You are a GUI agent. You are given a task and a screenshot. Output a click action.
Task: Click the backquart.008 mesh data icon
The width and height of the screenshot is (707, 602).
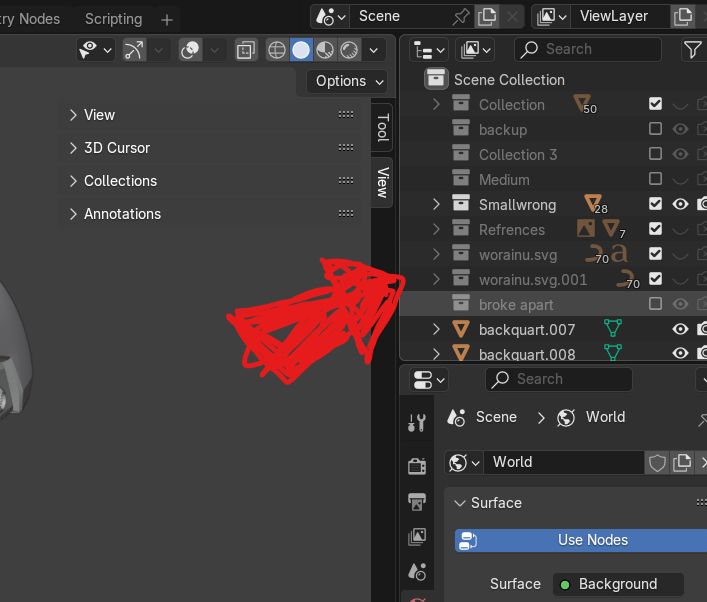[x=613, y=352]
